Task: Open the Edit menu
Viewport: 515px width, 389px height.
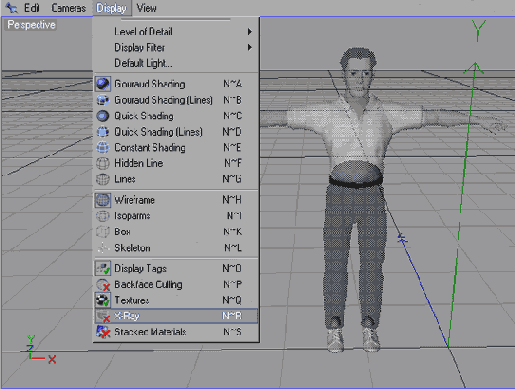Action: [32, 8]
